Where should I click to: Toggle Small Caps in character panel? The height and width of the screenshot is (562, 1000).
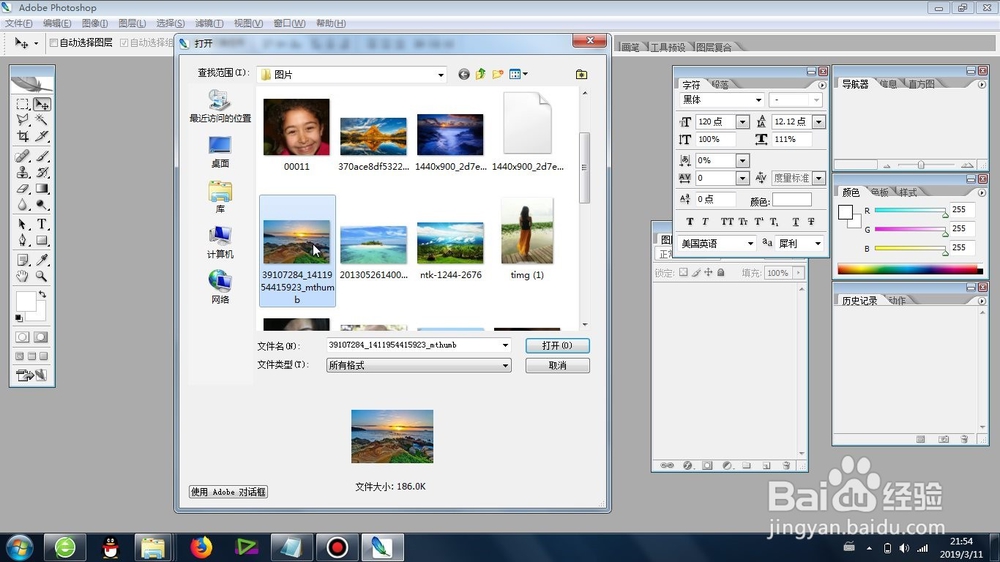coord(743,222)
